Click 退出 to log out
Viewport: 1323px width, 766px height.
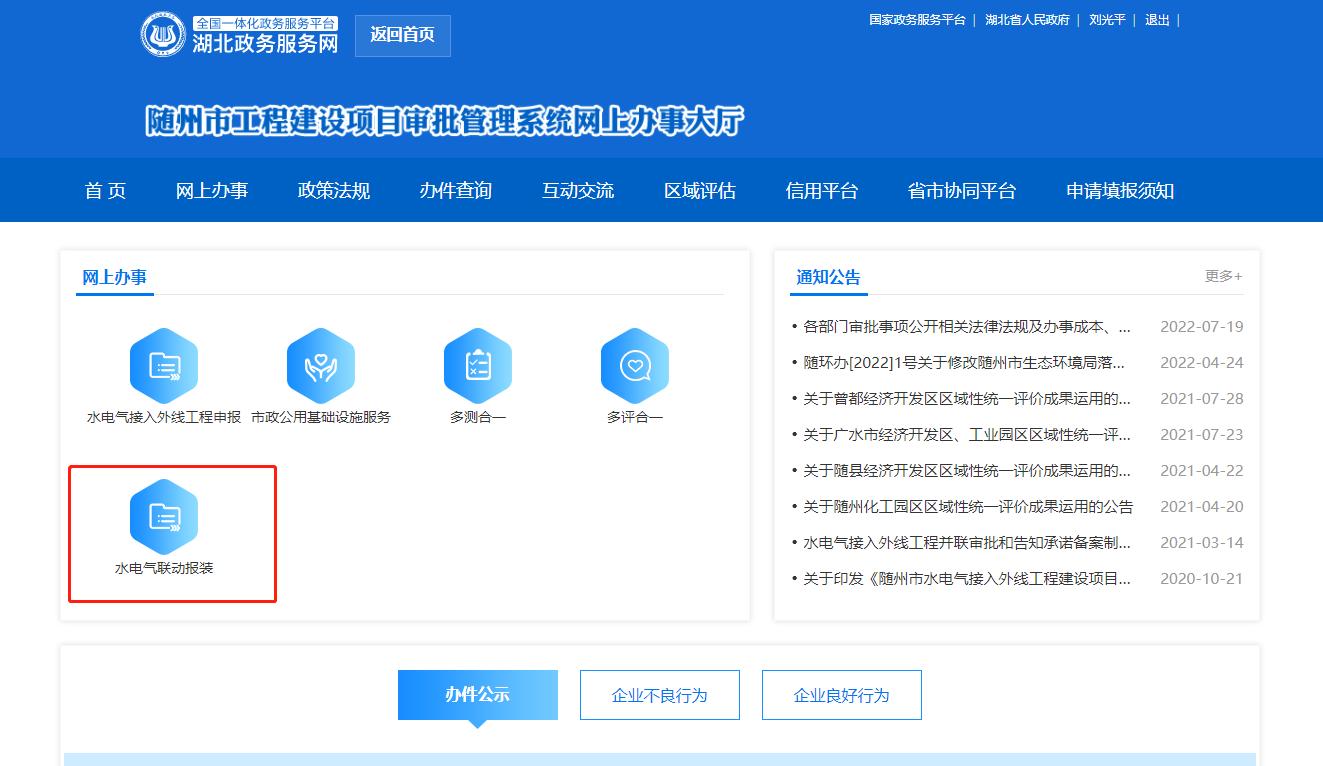tap(1157, 20)
